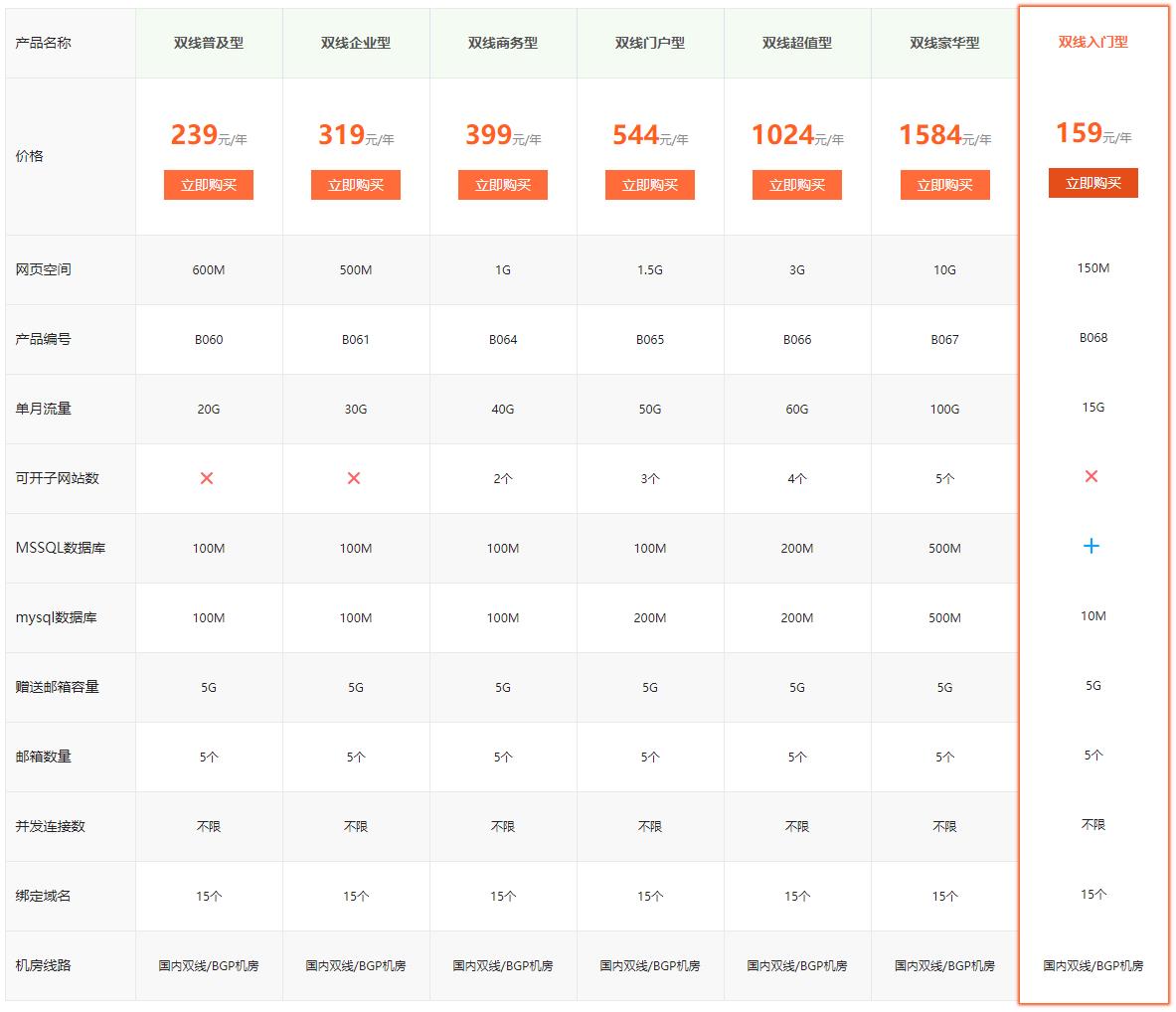The height and width of the screenshot is (1012, 1176).
Task: Select the 双线豪华型 column header
Action: tap(945, 43)
